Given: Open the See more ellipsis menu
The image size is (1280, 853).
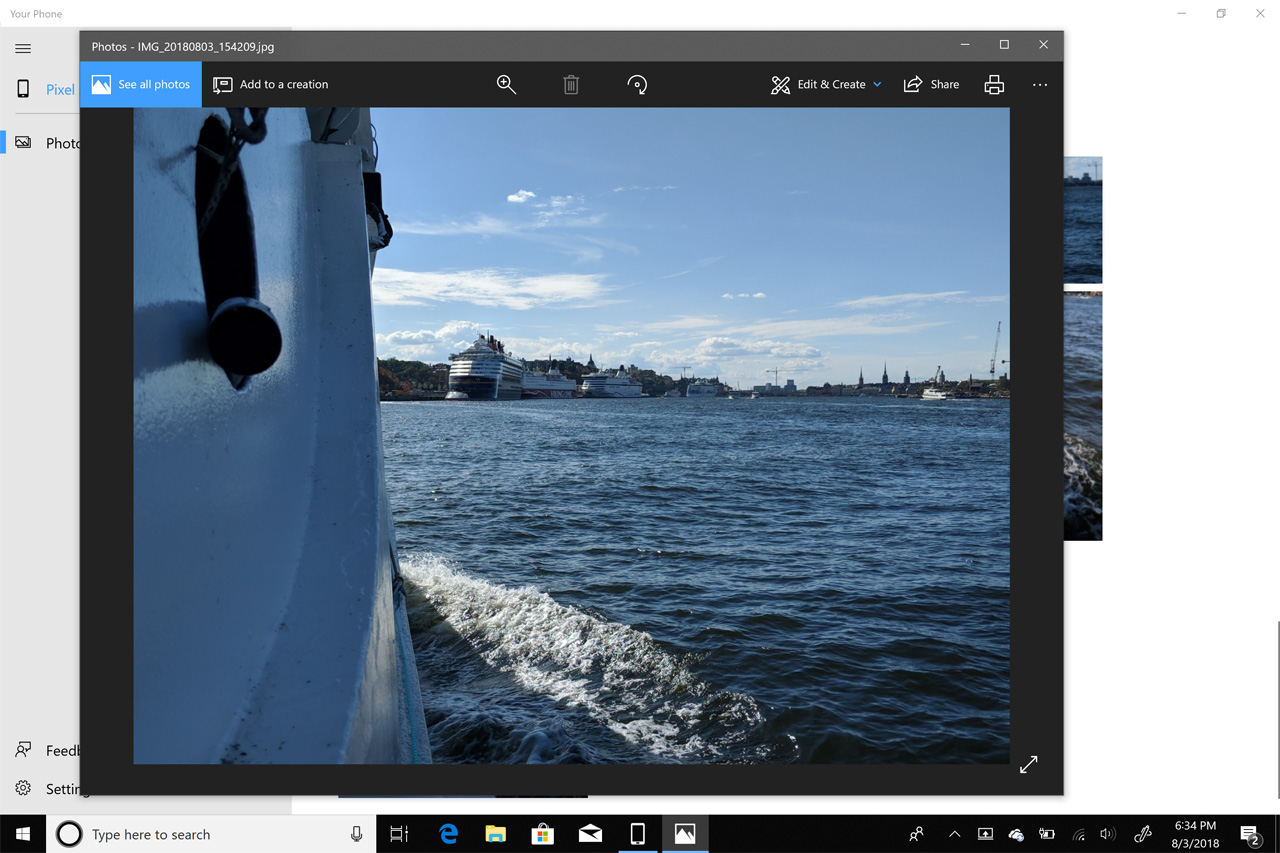Looking at the screenshot, I should click(1040, 85).
